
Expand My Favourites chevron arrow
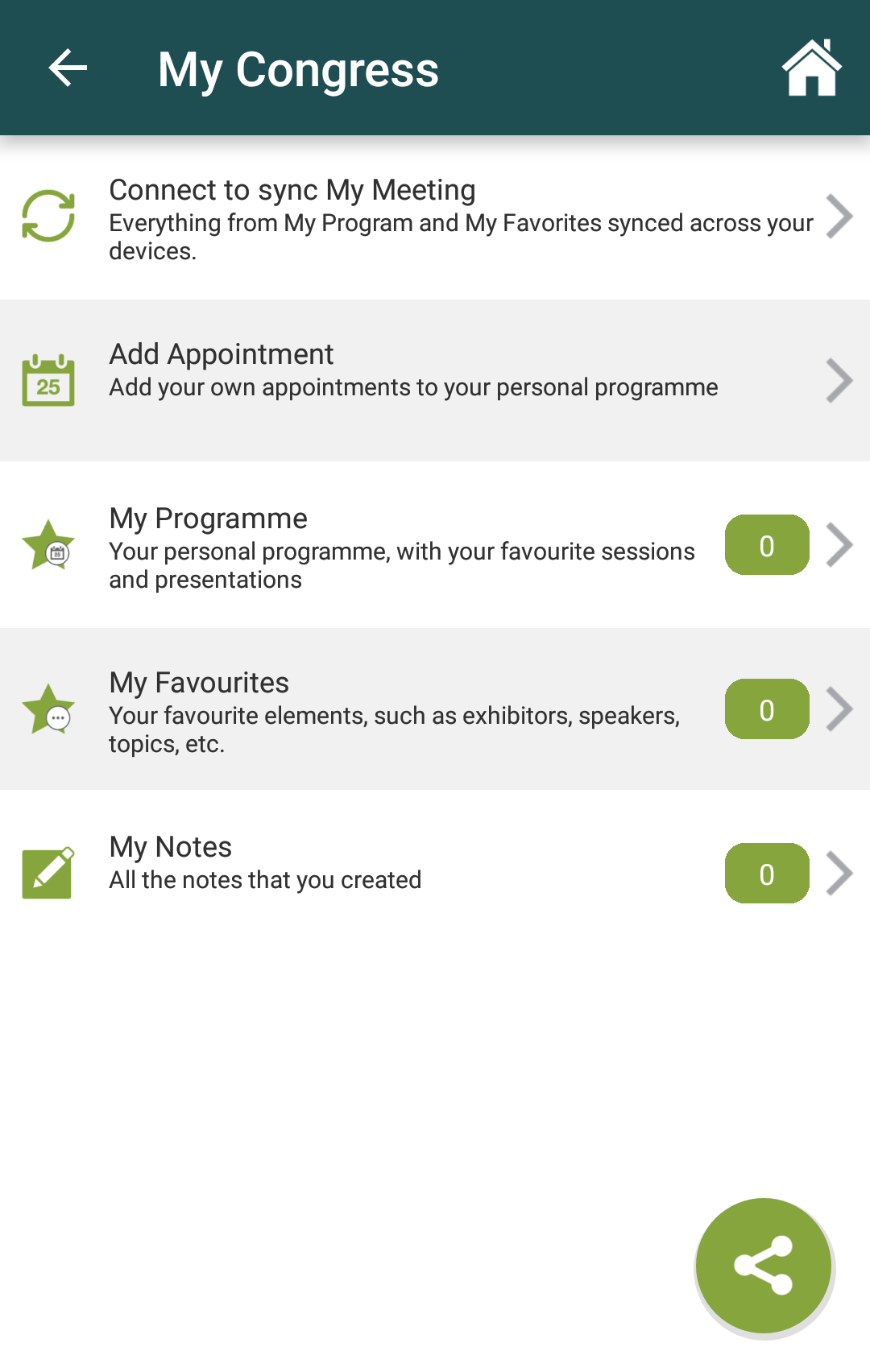[x=839, y=709]
